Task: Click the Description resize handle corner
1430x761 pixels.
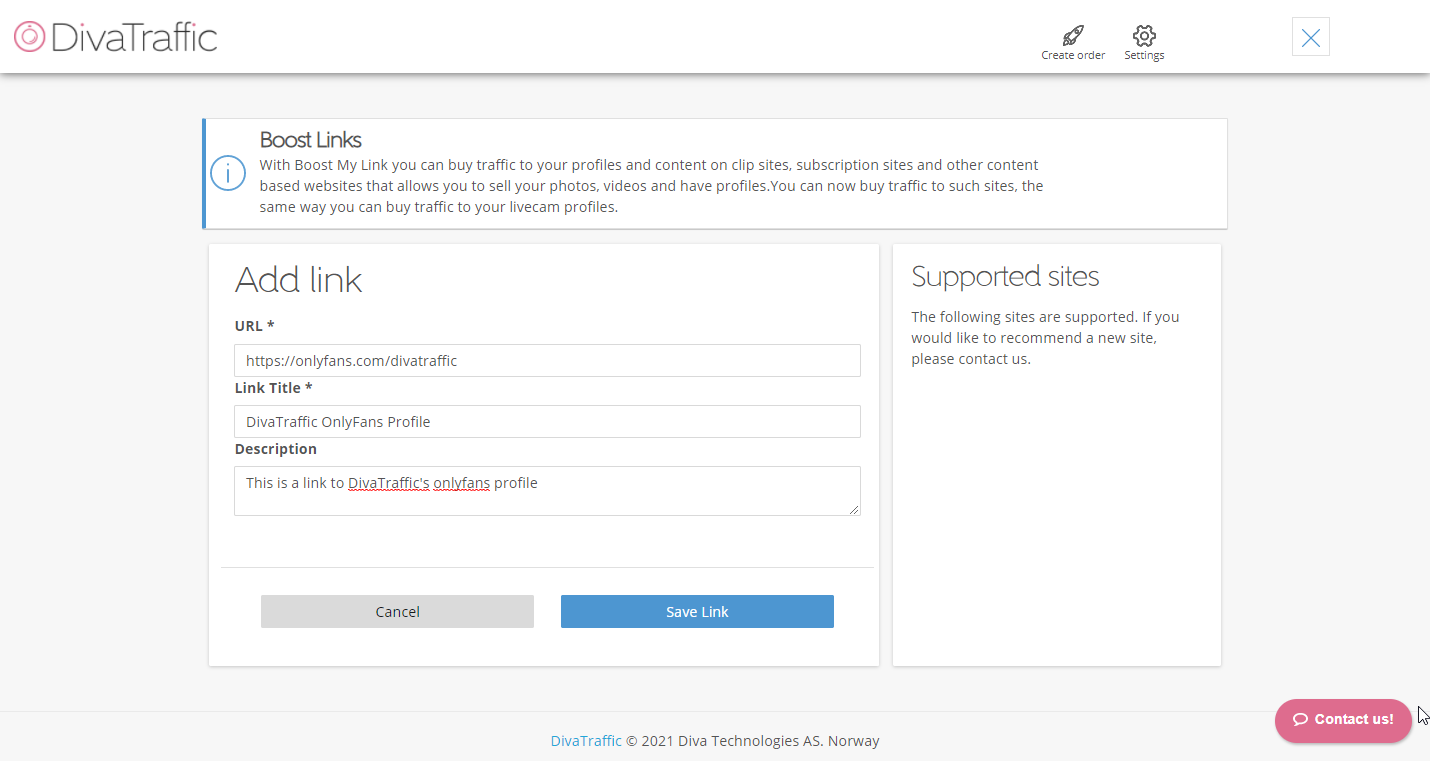Action: tap(854, 510)
